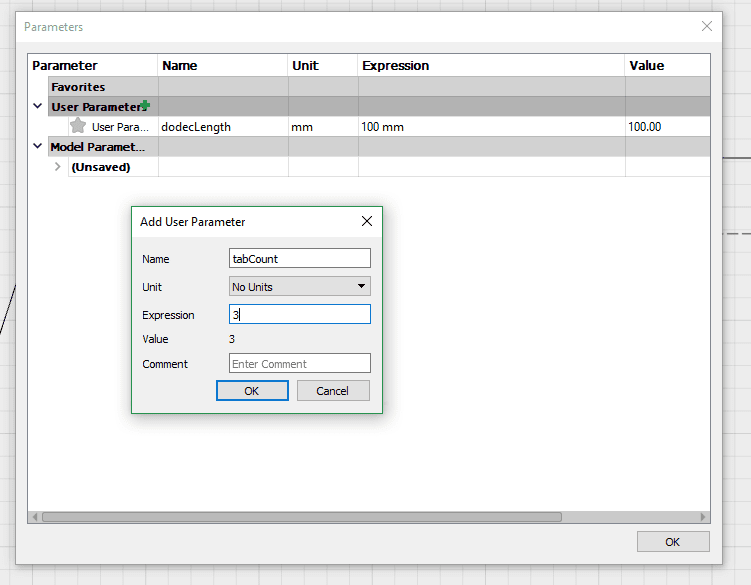This screenshot has width=751, height=585.
Task: Click the dodecLength name cell
Action: [223, 126]
